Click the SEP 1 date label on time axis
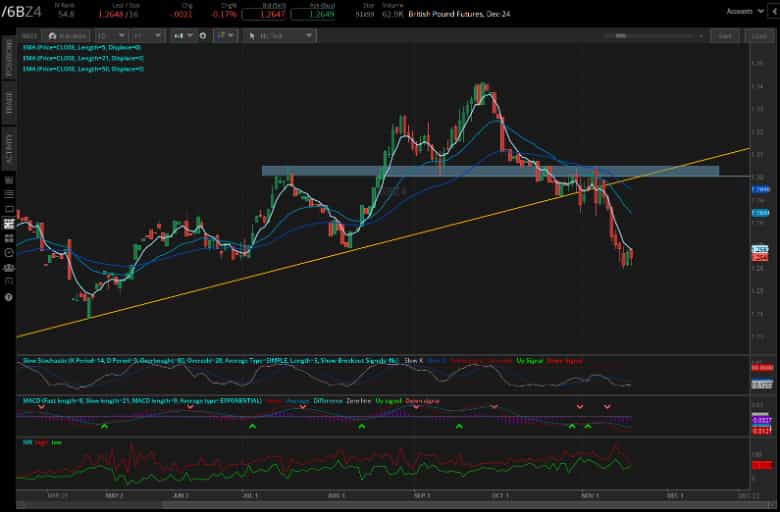The height and width of the screenshot is (515, 780). [421, 496]
